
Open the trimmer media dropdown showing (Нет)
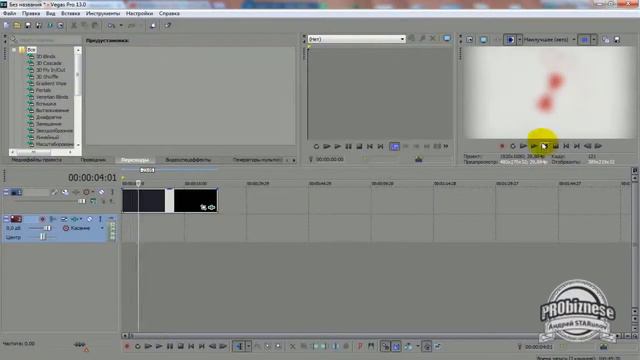click(356, 39)
